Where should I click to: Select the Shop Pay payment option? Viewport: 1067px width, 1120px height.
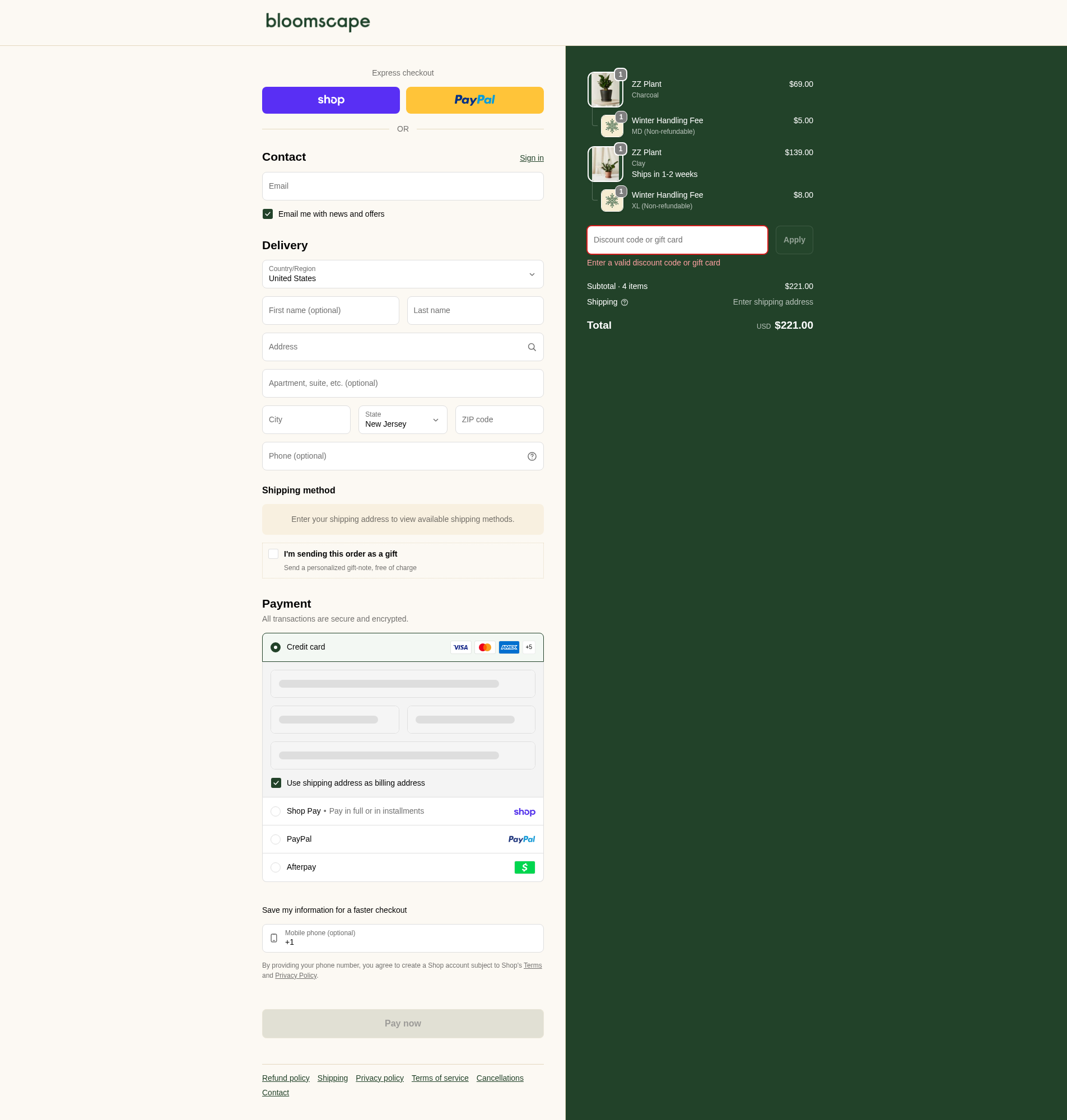tap(275, 811)
